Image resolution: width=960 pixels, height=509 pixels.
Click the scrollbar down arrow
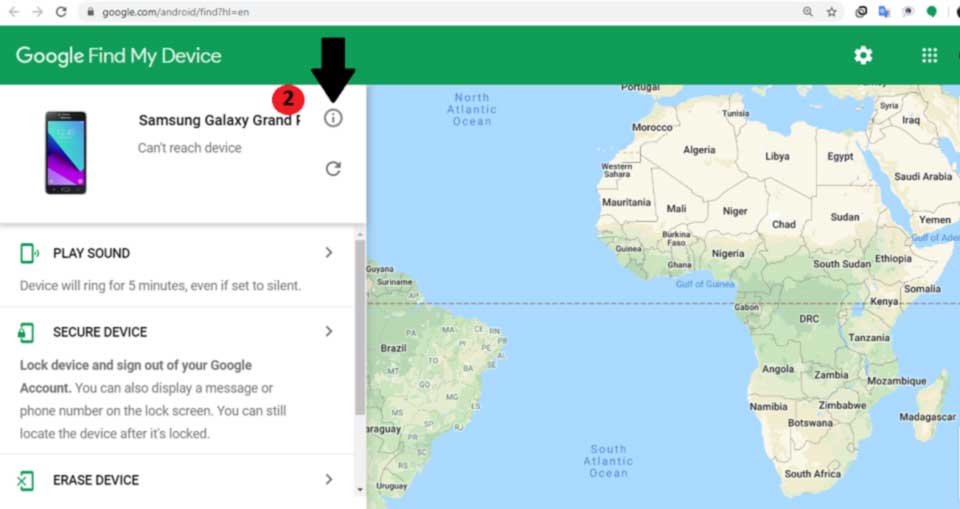click(x=360, y=489)
